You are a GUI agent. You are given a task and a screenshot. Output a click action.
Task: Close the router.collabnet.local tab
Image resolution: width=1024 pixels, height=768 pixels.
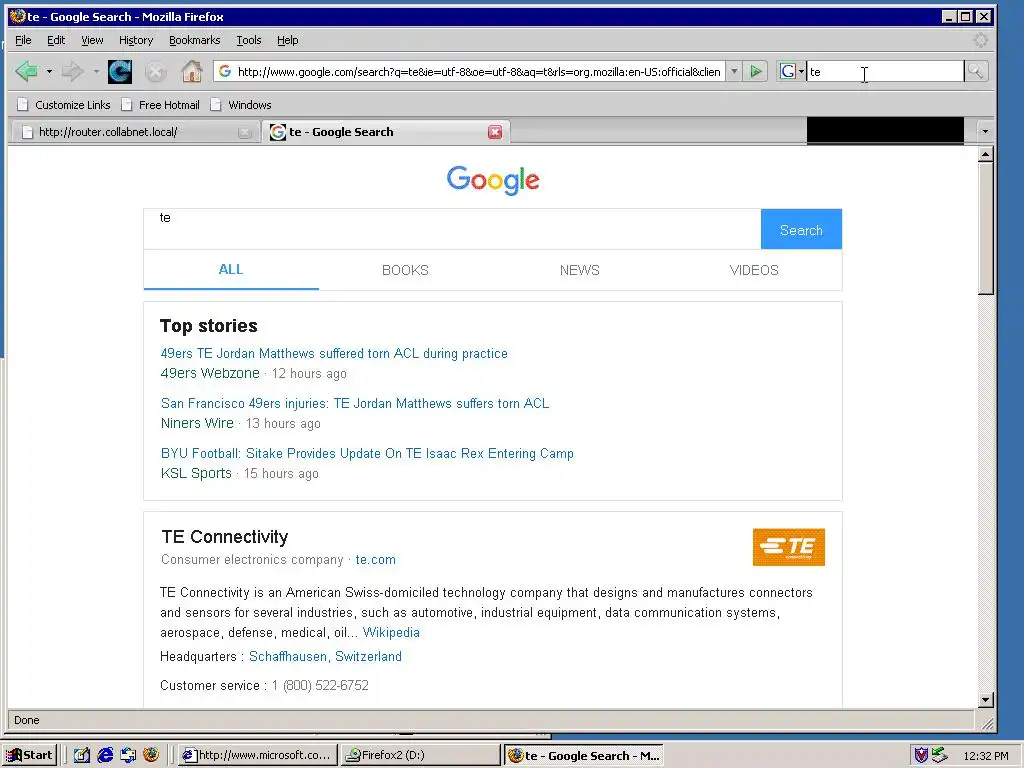245,133
